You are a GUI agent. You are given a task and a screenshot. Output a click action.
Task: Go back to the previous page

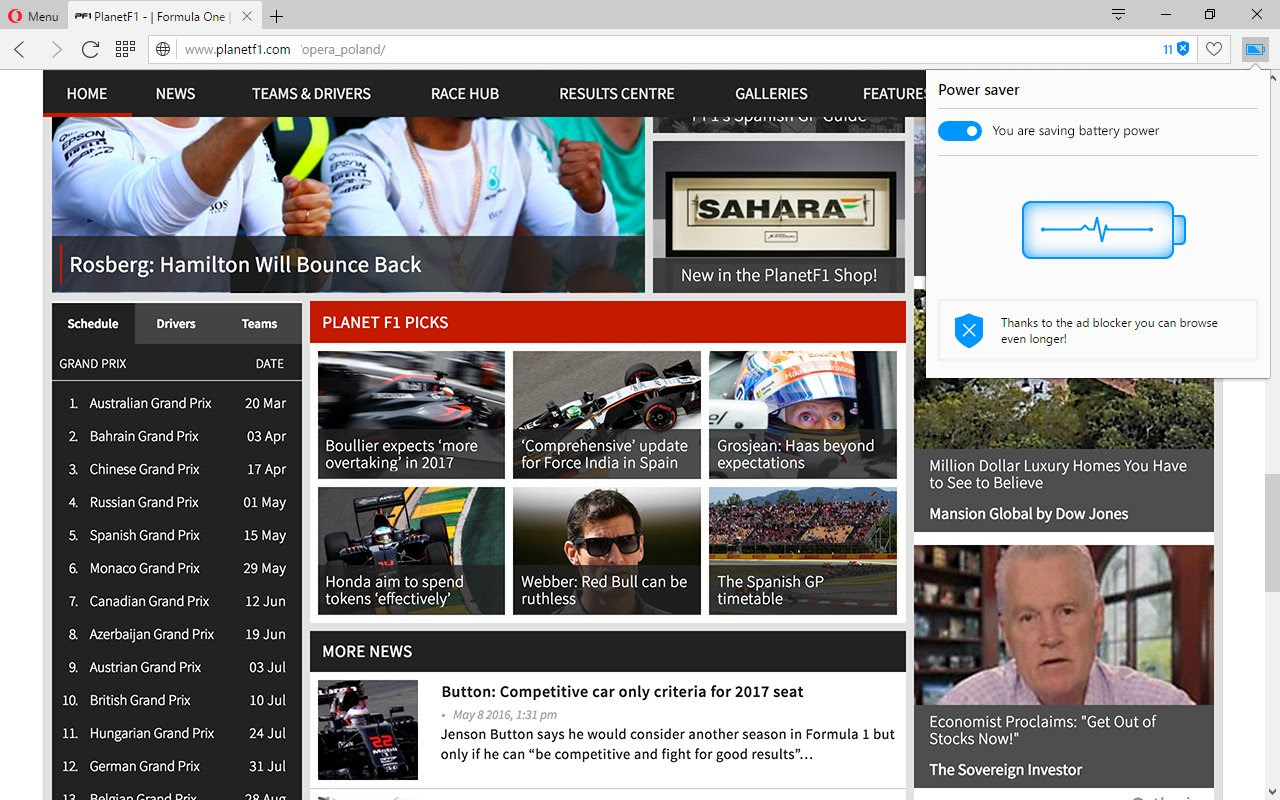19,49
